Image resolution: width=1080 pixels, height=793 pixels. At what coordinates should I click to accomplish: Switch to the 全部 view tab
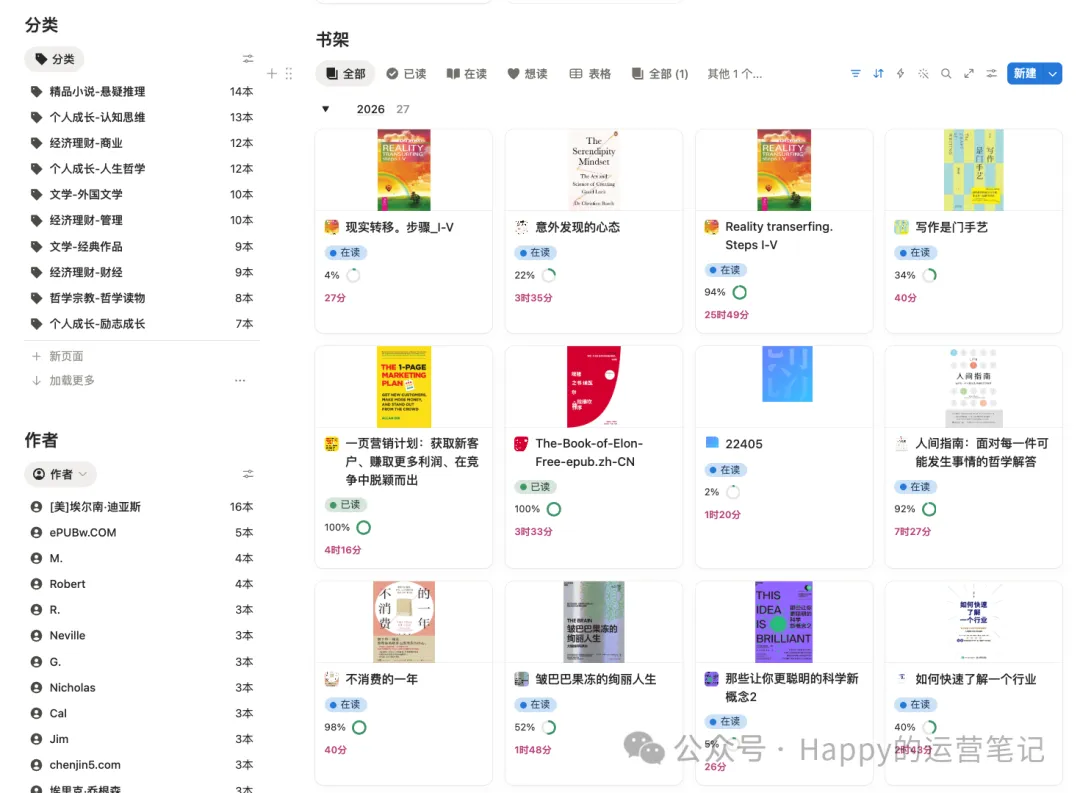[345, 73]
